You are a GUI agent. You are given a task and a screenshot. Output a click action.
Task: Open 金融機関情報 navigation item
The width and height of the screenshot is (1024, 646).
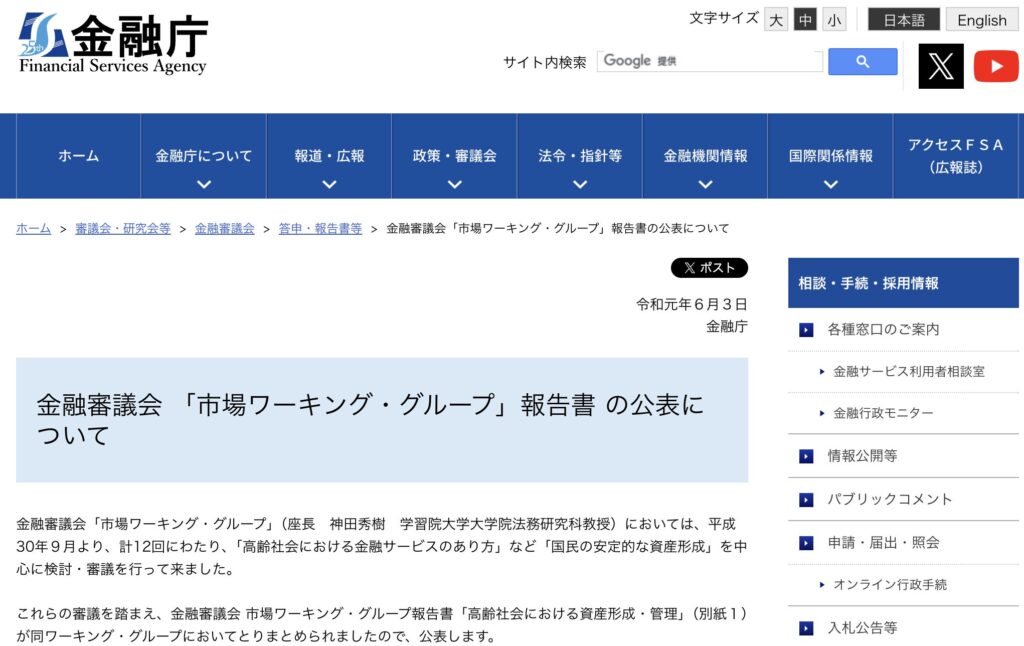pyautogui.click(x=705, y=156)
